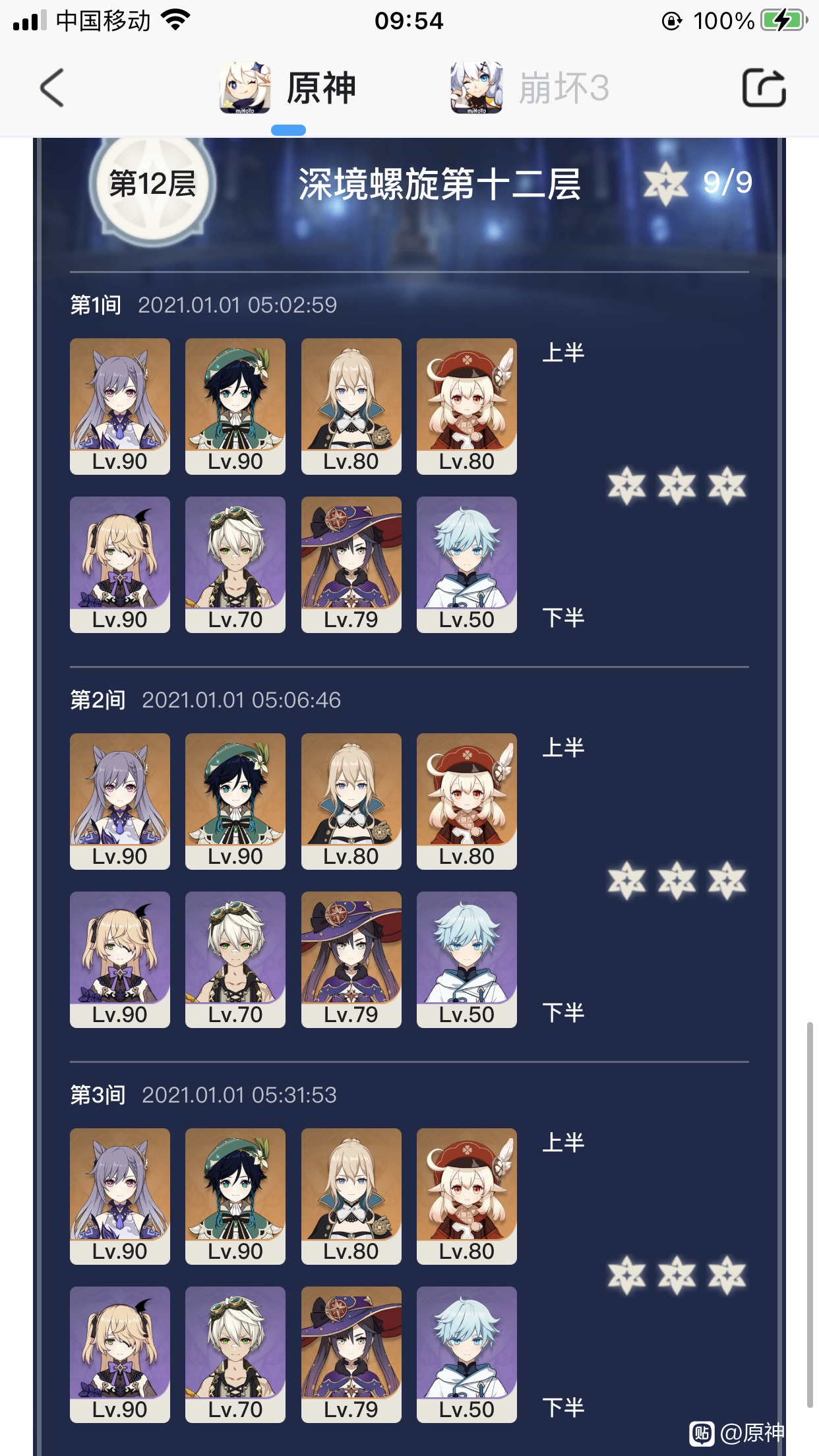819x1456 pixels.
Task: Select the 第12层 floor badge
Action: point(152,184)
